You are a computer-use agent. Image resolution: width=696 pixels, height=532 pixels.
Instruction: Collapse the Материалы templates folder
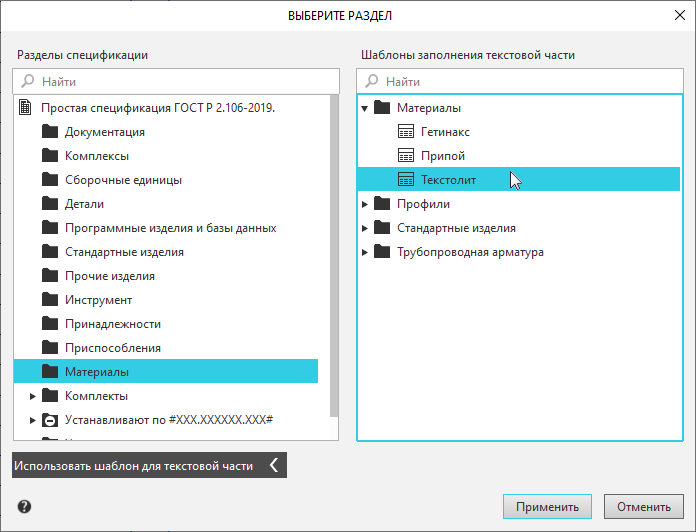coord(365,108)
